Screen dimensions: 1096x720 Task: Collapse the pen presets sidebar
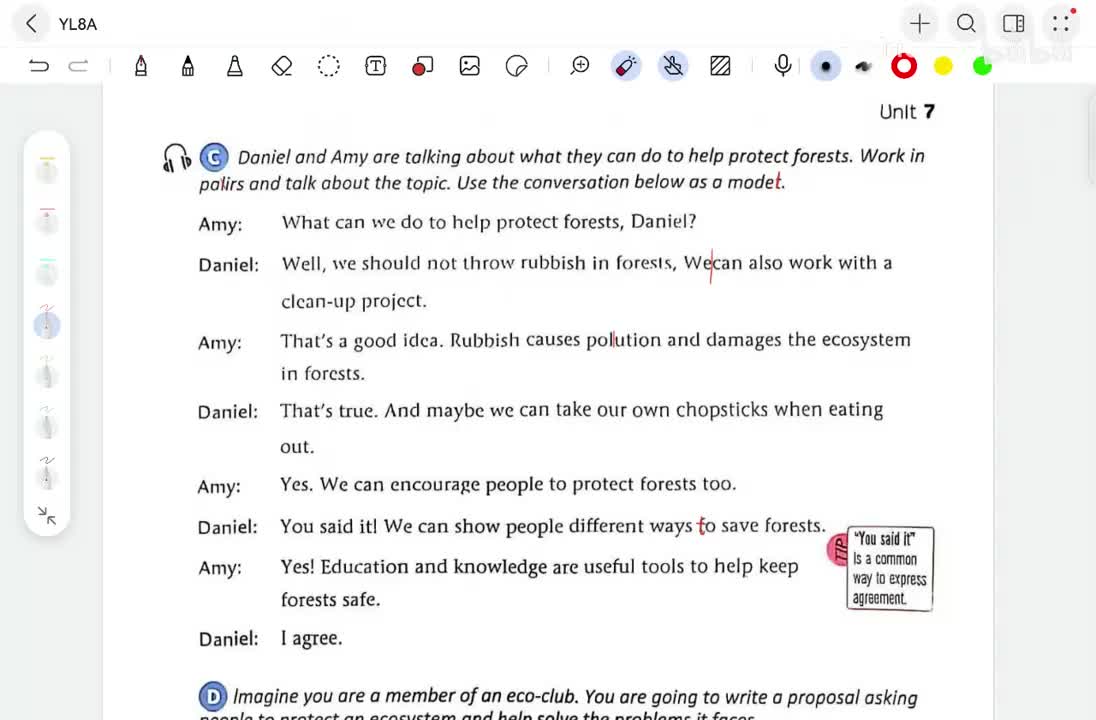pyautogui.click(x=47, y=516)
